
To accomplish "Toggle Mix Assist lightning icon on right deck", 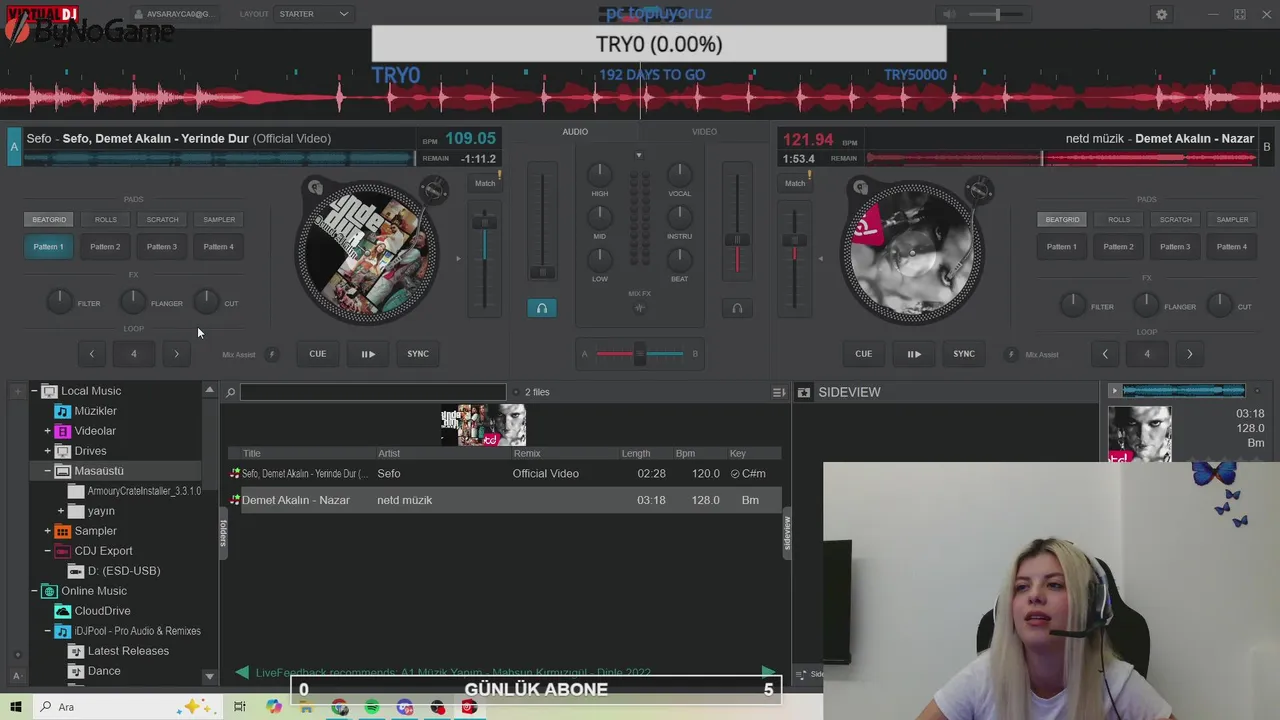I will pos(1011,354).
